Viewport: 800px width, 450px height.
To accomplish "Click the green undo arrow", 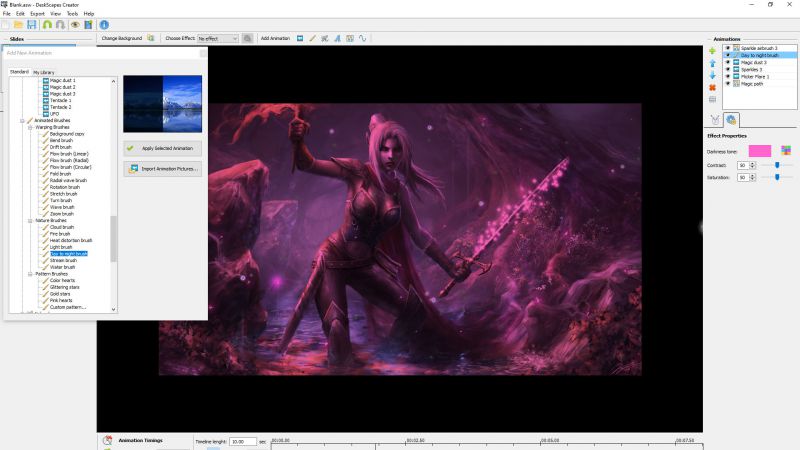I will (x=47, y=24).
